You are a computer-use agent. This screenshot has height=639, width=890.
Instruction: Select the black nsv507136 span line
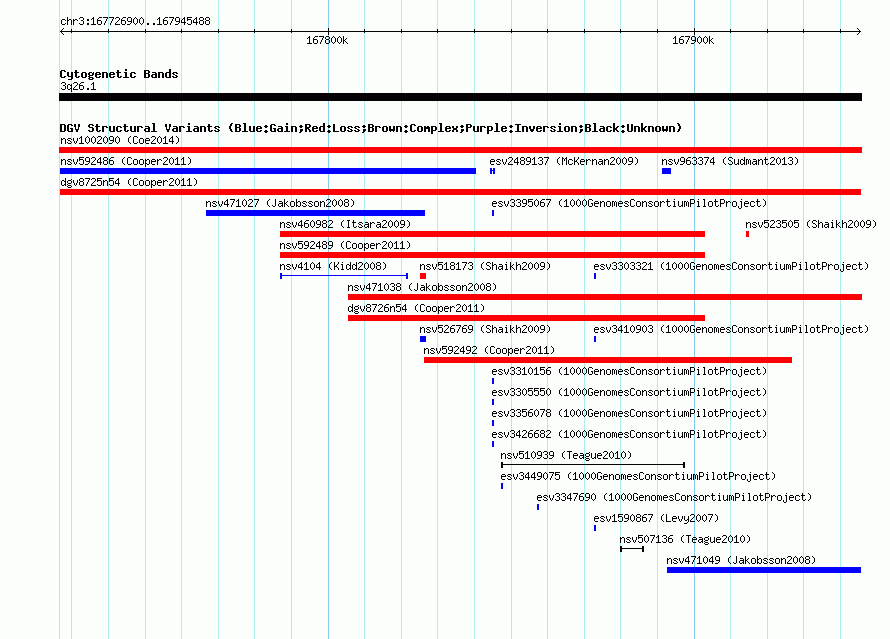click(x=632, y=549)
